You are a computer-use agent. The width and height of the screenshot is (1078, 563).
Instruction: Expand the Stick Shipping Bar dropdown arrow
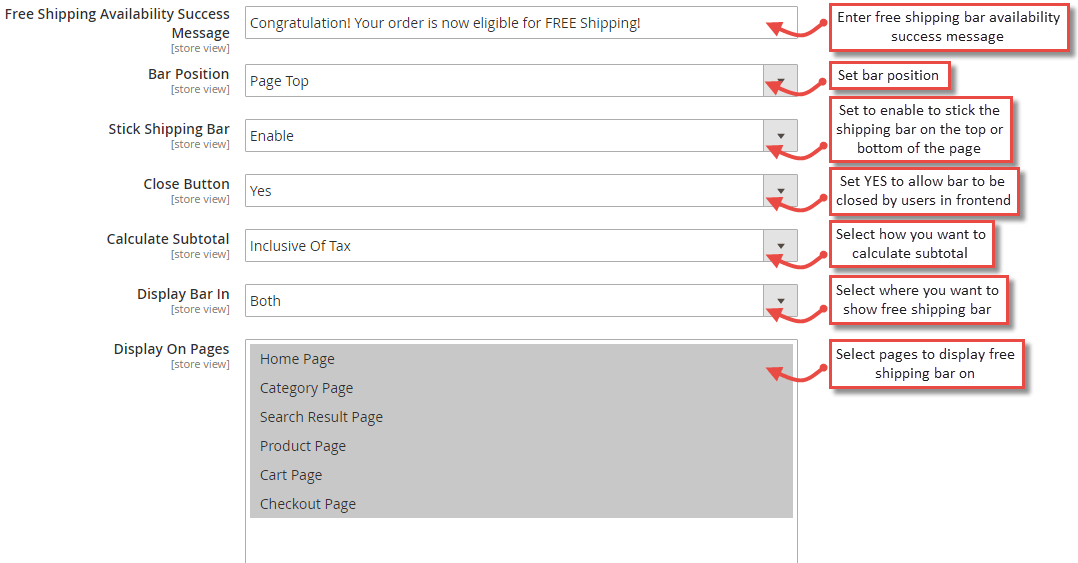[780, 136]
